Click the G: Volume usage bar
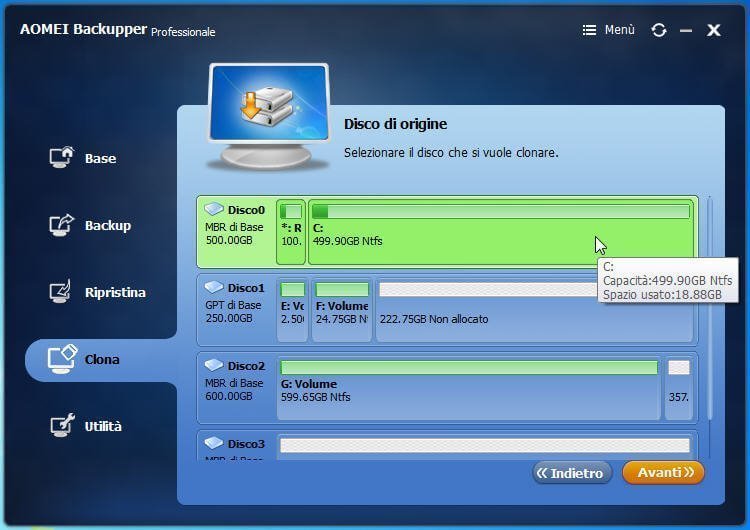 click(469, 367)
